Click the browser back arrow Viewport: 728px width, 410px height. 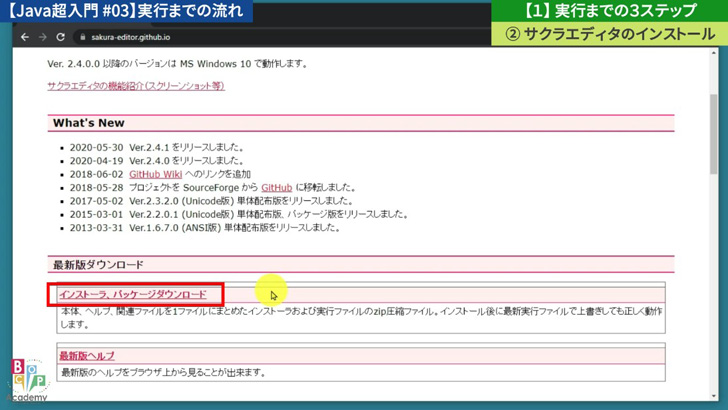point(25,37)
